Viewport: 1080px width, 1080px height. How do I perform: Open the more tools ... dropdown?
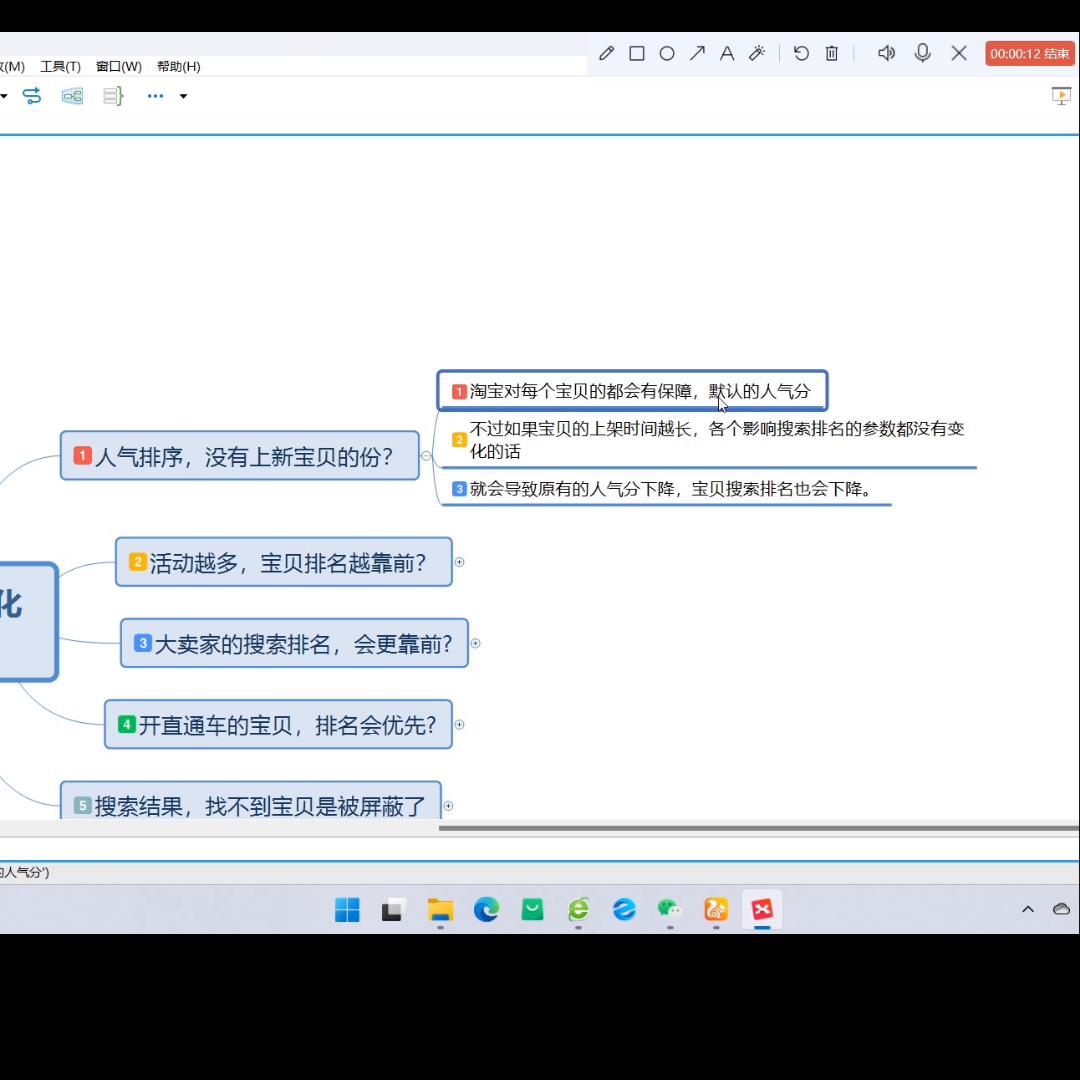[155, 96]
